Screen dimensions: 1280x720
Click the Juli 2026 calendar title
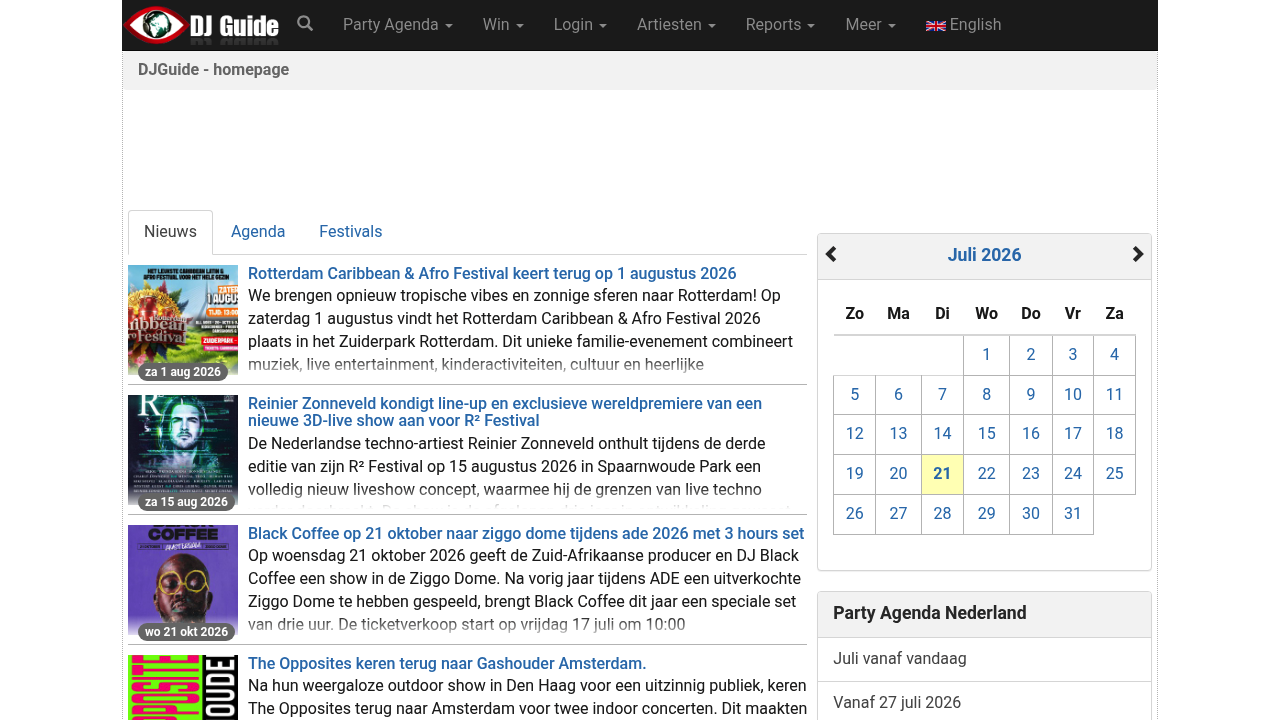tap(984, 255)
